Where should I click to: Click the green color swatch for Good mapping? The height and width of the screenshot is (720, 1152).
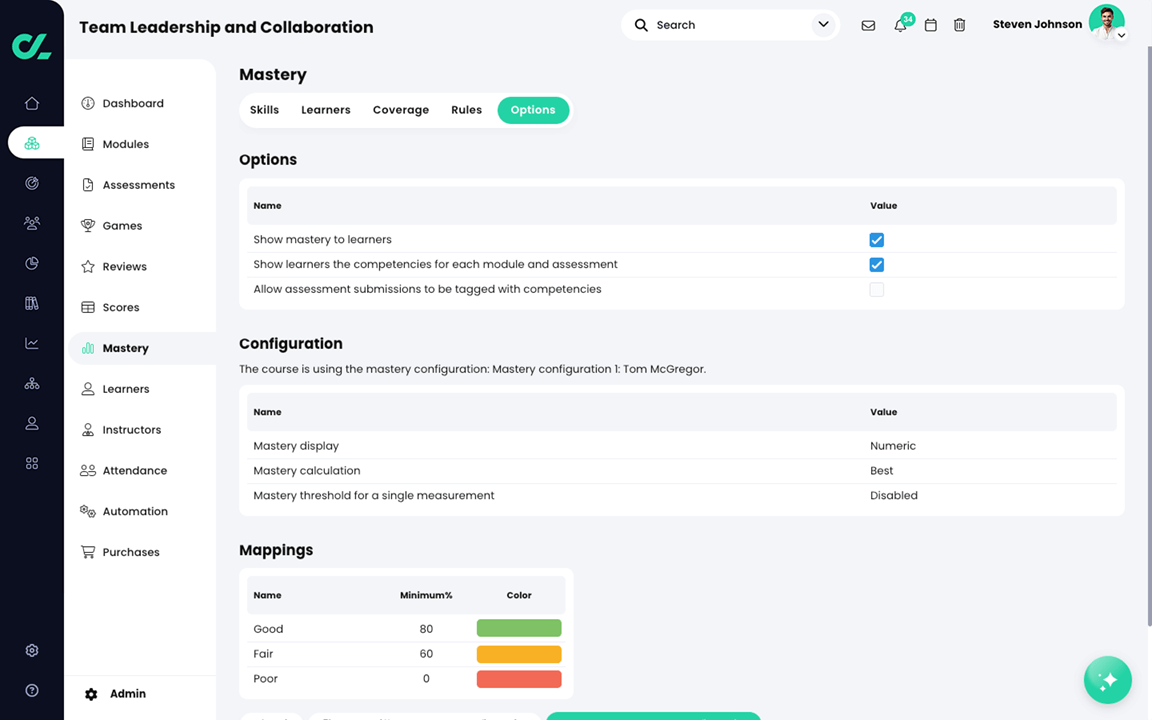point(519,627)
